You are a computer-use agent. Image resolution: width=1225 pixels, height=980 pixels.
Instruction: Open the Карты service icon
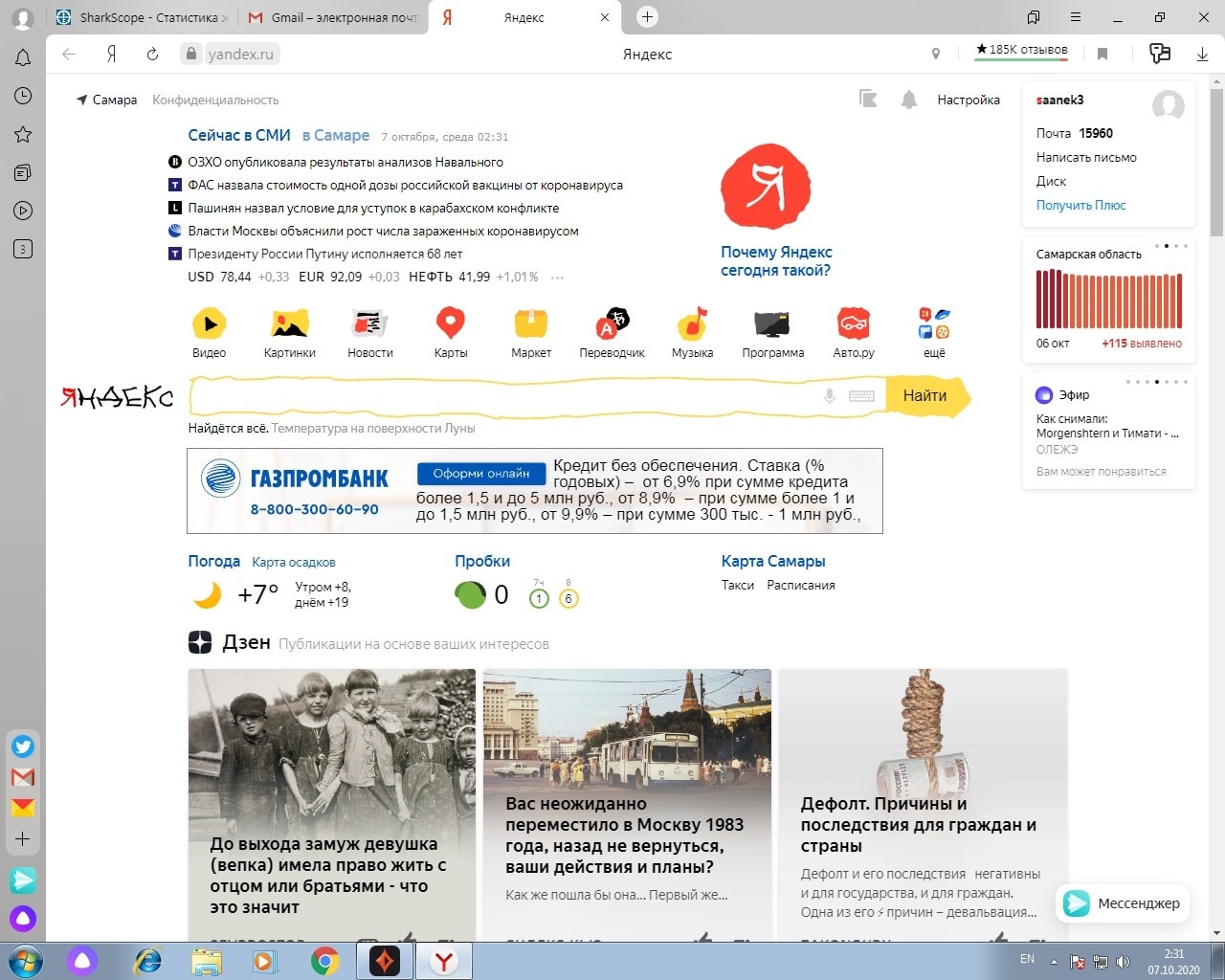450,323
